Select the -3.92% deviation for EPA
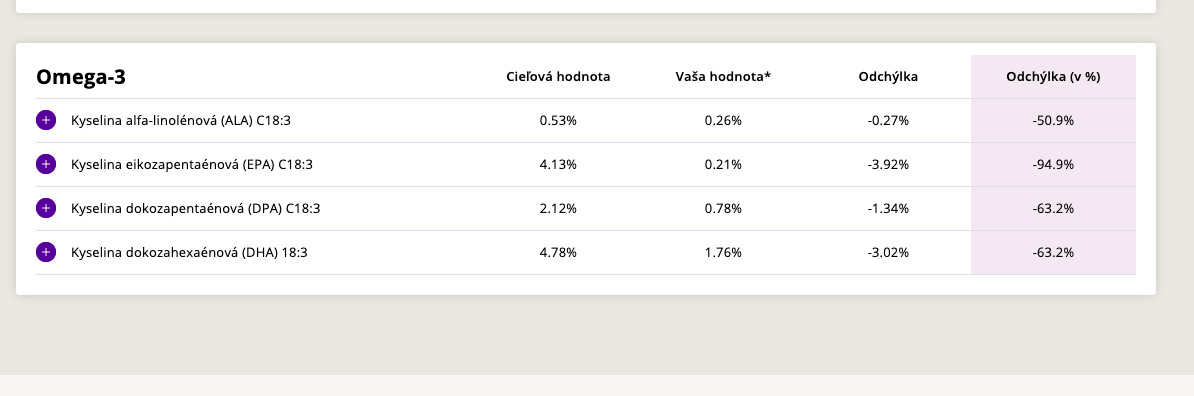The width and height of the screenshot is (1194, 396). [888, 164]
